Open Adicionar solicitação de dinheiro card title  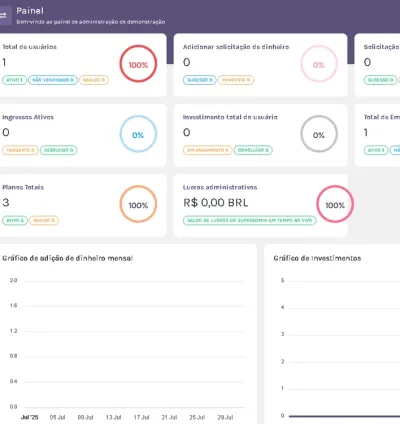(236, 47)
